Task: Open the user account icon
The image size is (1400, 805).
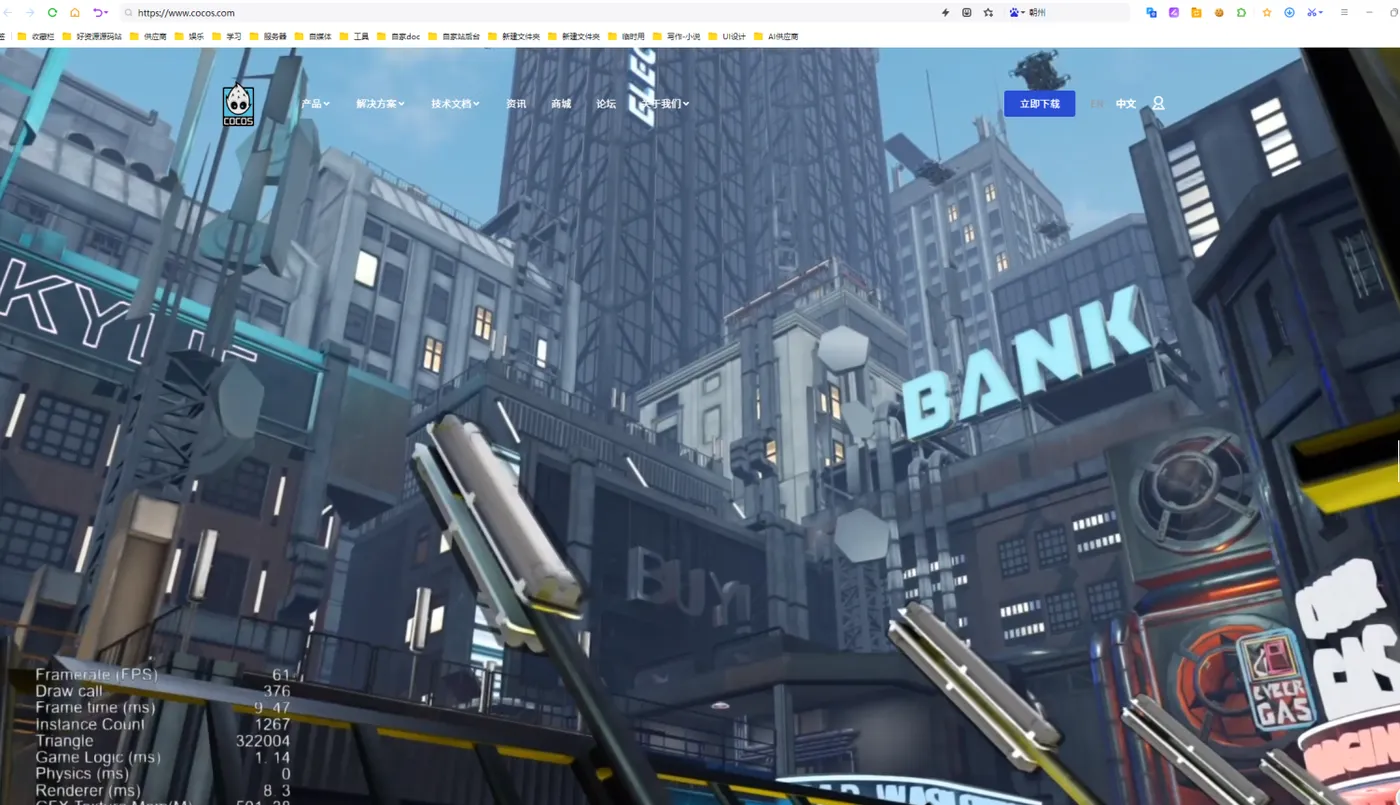Action: [x=1158, y=104]
